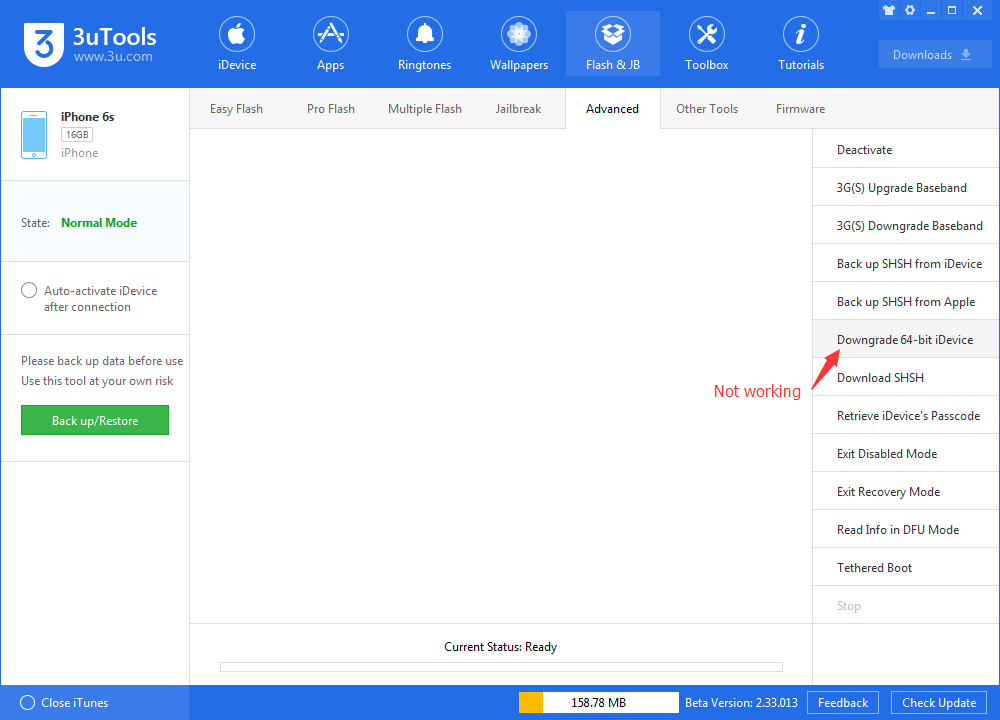1000x720 pixels.
Task: Click the Check Update button
Action: (939, 703)
